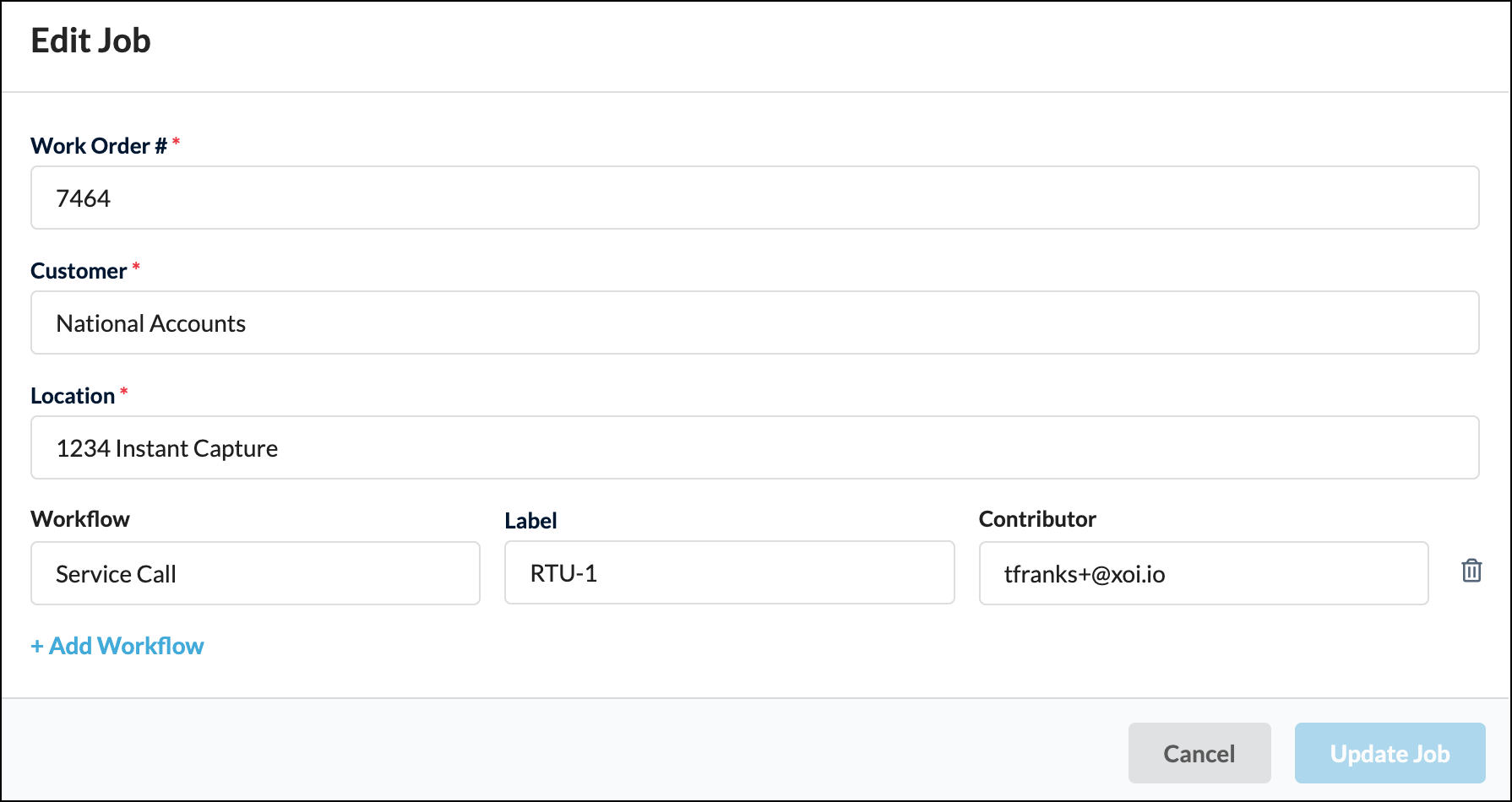Viewport: 1512px width, 802px height.
Task: Delete the Service Call workflow row
Action: (1471, 572)
